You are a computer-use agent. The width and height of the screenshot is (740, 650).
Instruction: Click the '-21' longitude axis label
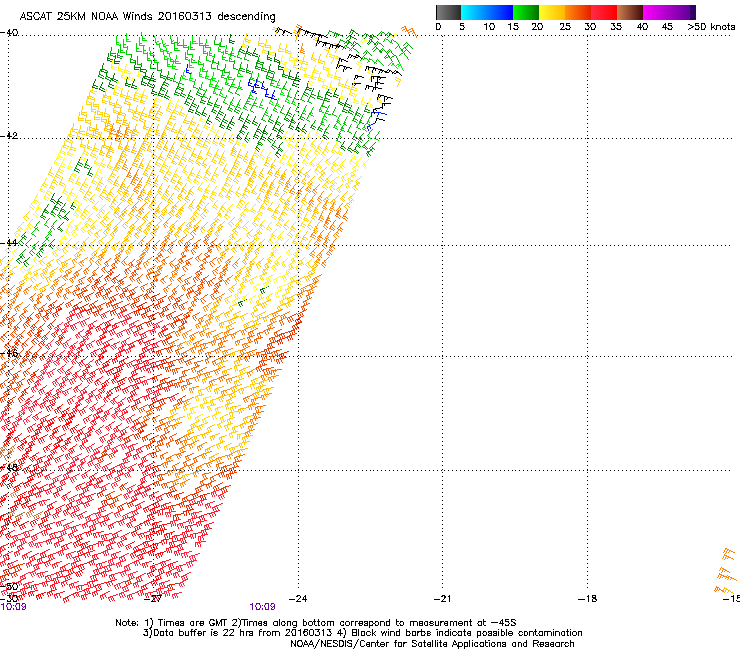coord(442,599)
